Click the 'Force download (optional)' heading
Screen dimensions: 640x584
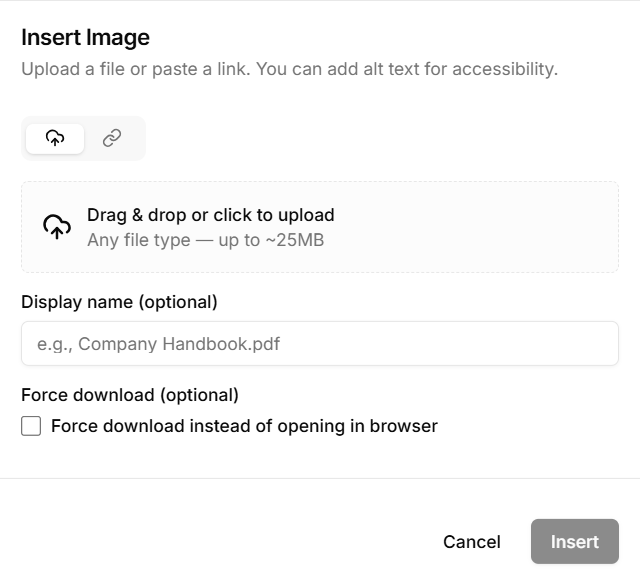point(130,395)
